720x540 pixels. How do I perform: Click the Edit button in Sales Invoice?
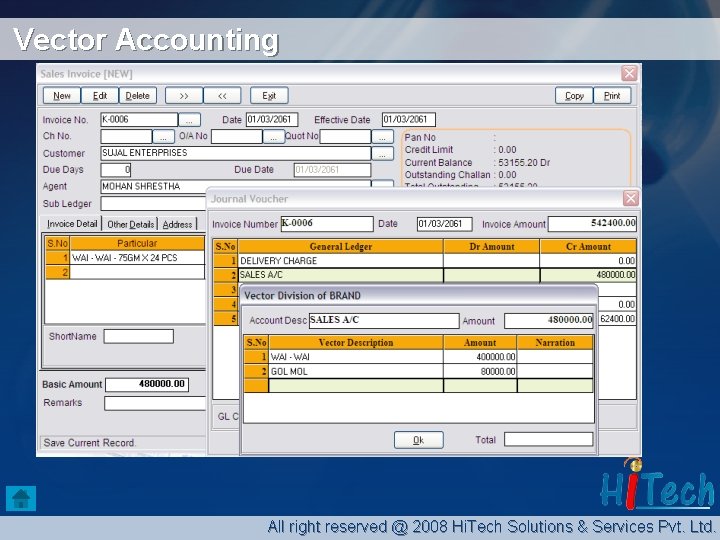coord(100,96)
